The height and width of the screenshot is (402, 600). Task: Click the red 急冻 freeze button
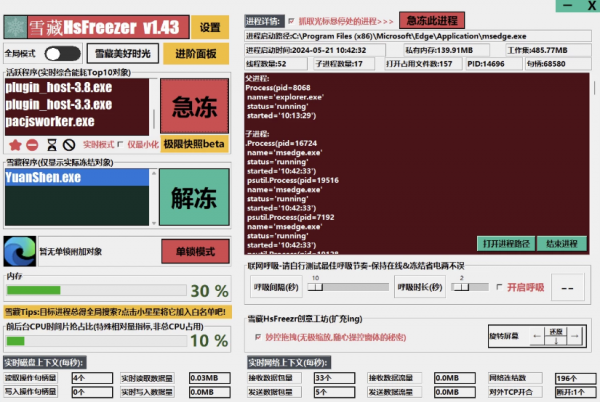194,106
